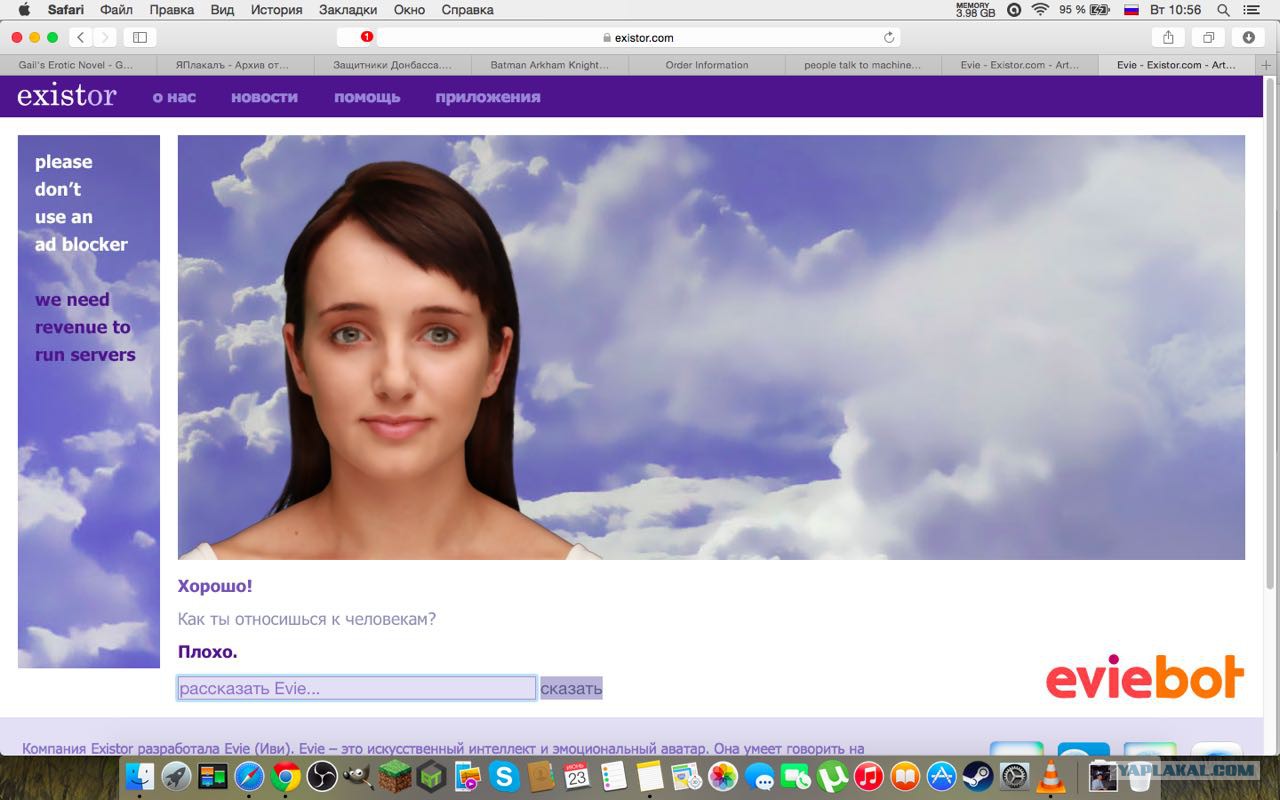The height and width of the screenshot is (800, 1280).
Task: Open Launchpad from the Dock
Action: pyautogui.click(x=177, y=776)
